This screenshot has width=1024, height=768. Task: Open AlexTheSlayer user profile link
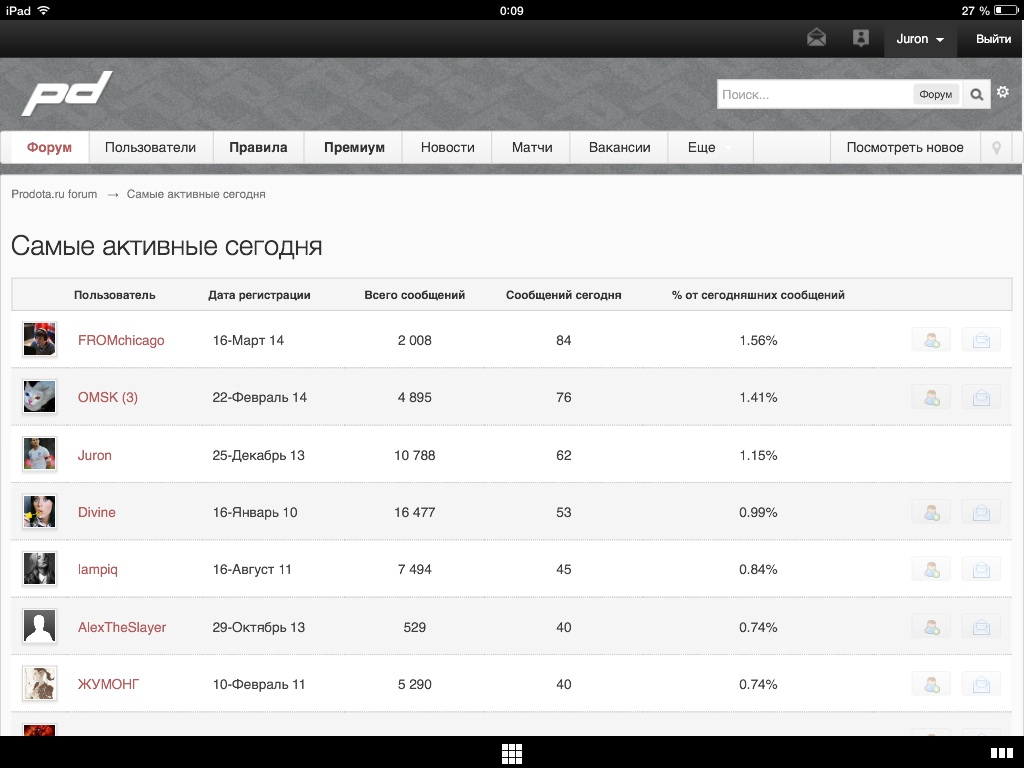(x=122, y=627)
